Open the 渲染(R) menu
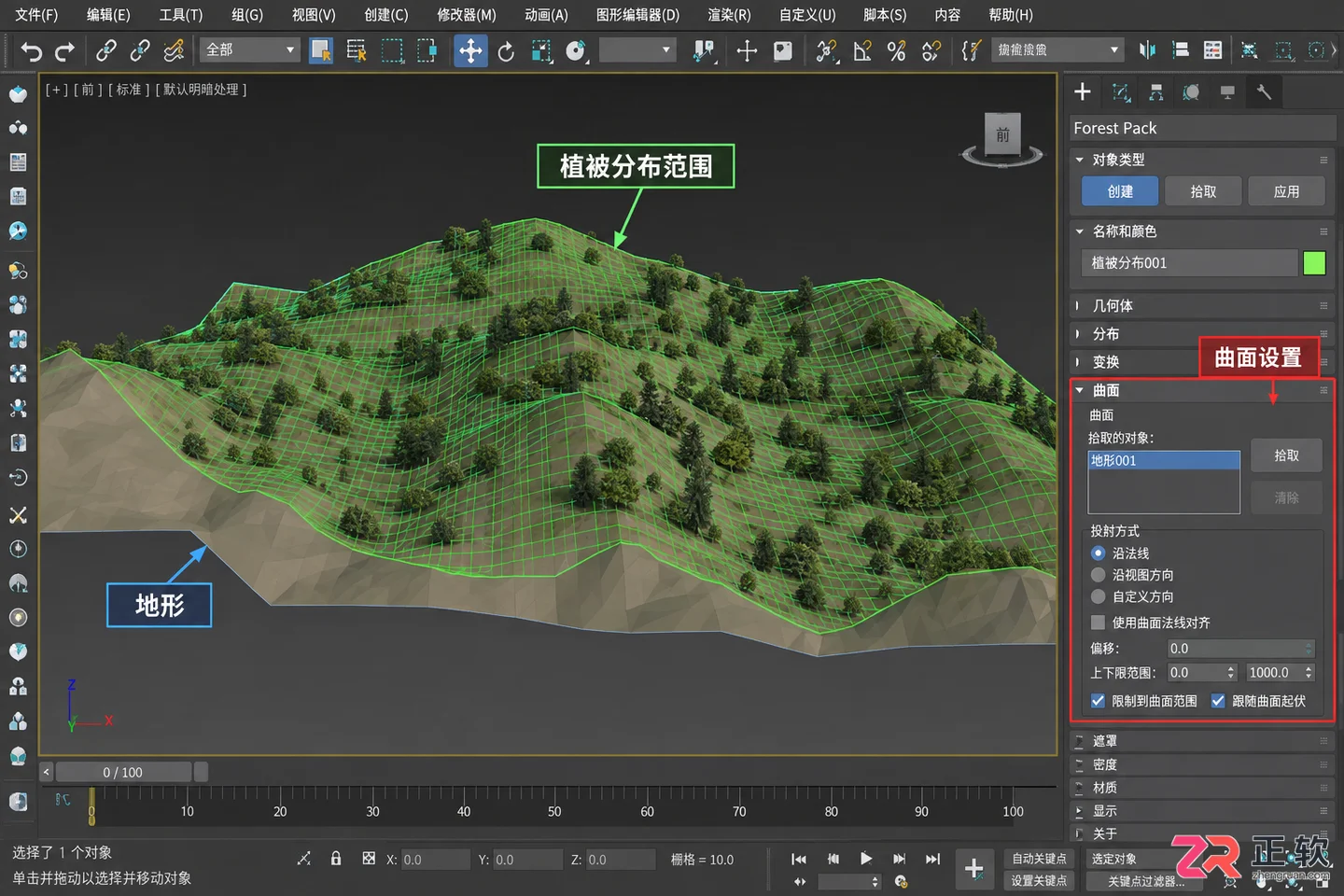Screen dimensions: 1344x896 tap(729, 15)
